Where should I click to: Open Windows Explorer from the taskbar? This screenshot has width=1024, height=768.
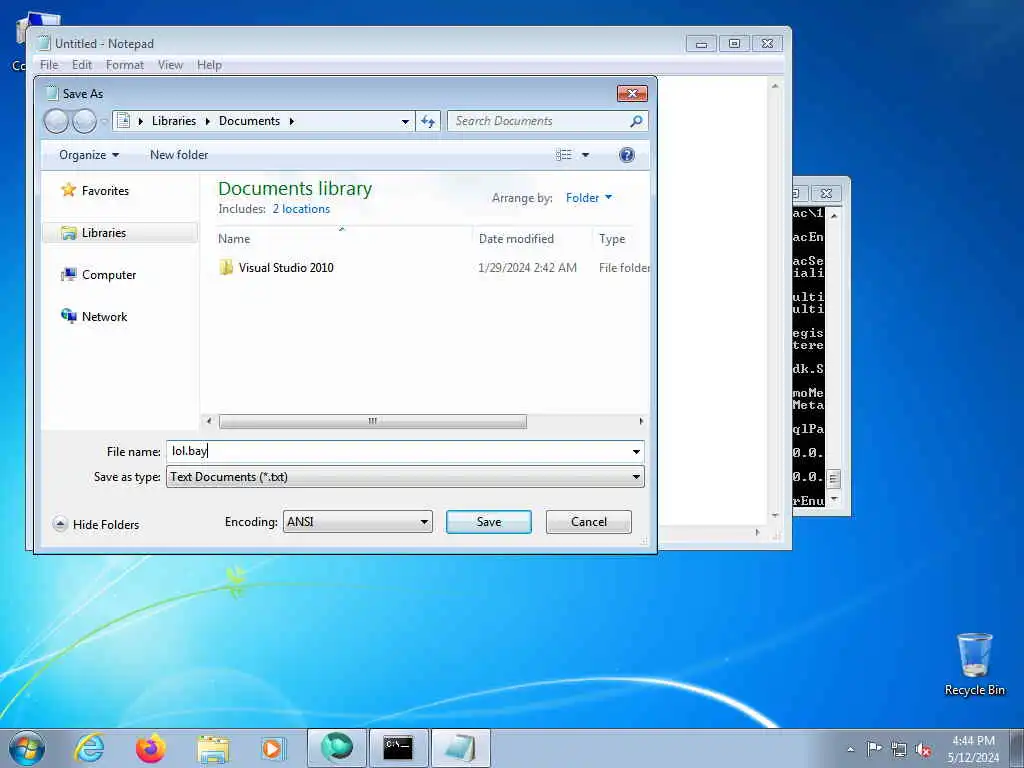coord(213,748)
